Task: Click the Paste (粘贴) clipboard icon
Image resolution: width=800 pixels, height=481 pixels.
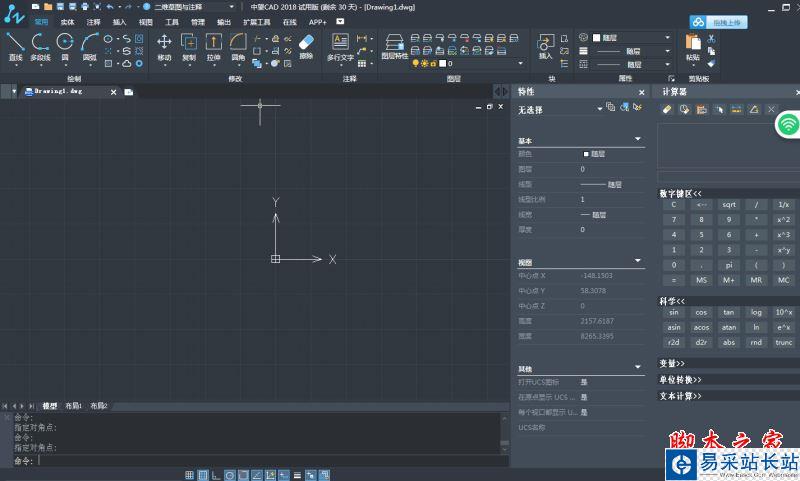Action: point(692,47)
